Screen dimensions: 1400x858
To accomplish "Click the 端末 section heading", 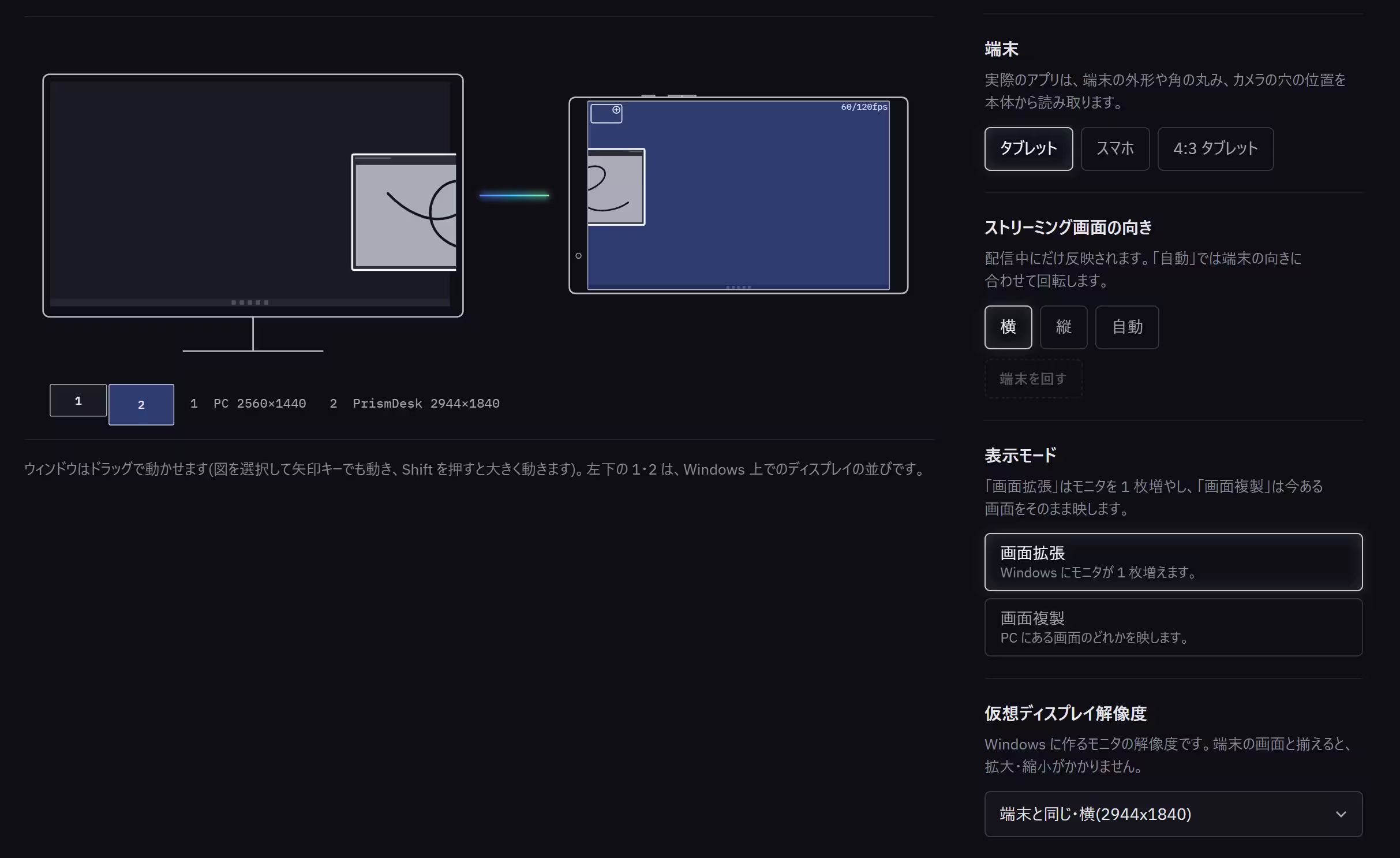I will (1001, 49).
